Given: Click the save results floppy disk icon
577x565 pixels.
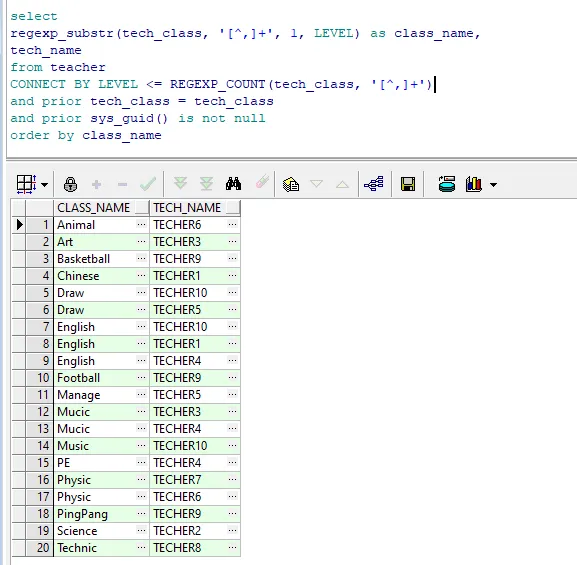Looking at the screenshot, I should click(x=408, y=184).
